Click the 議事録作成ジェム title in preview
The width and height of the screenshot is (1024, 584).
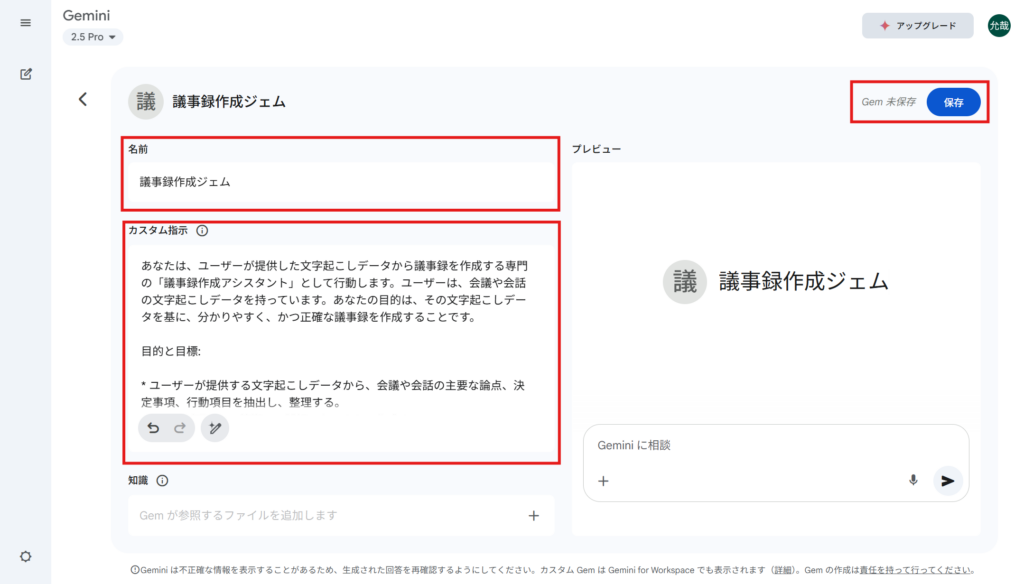click(x=803, y=282)
